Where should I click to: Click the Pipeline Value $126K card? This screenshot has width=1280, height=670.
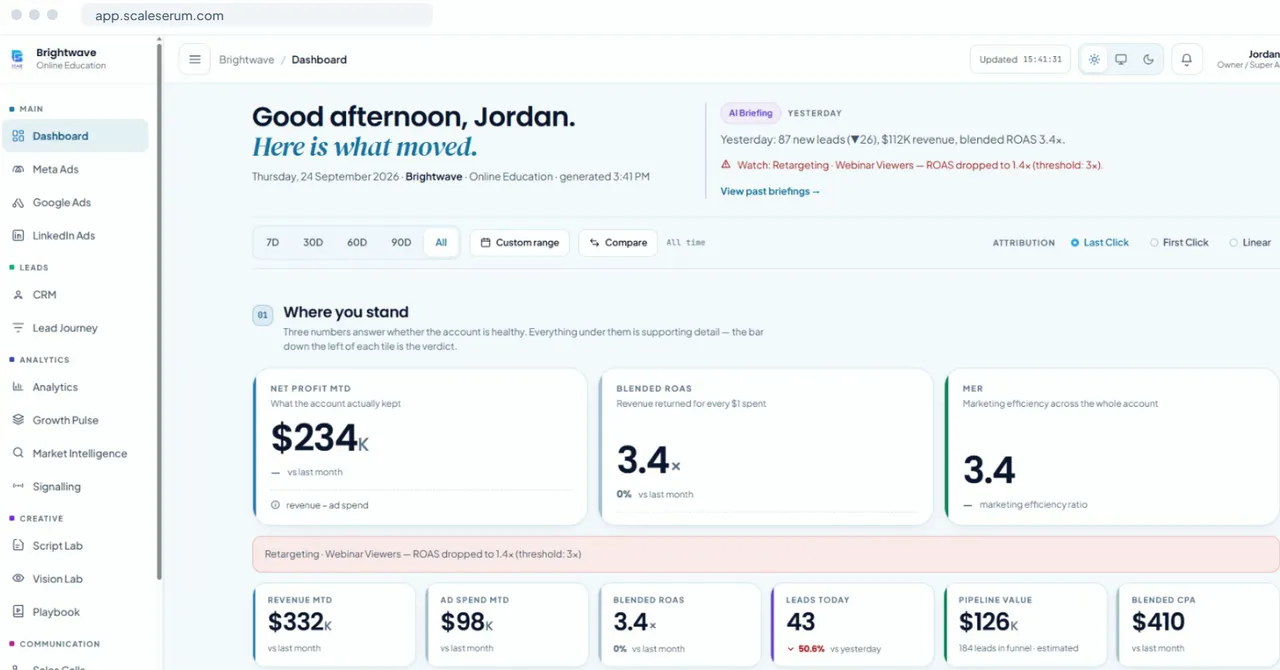coord(1025,624)
